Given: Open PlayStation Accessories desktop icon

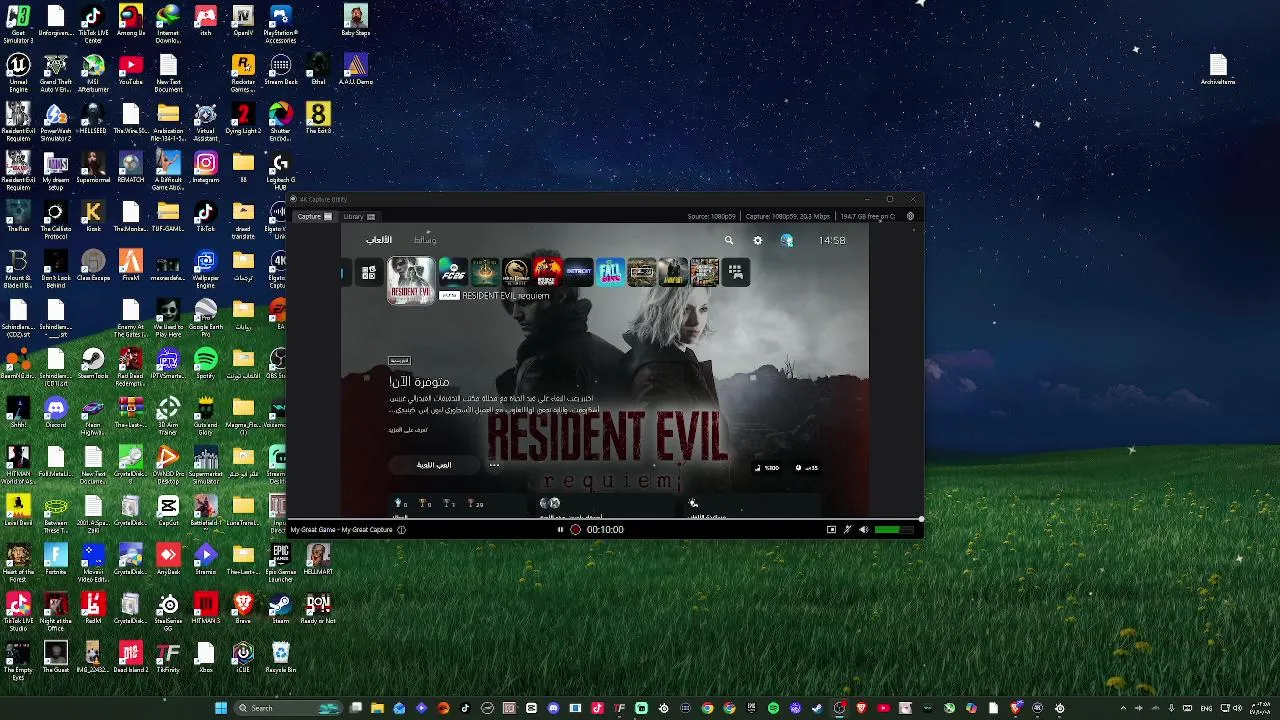Looking at the screenshot, I should [280, 22].
